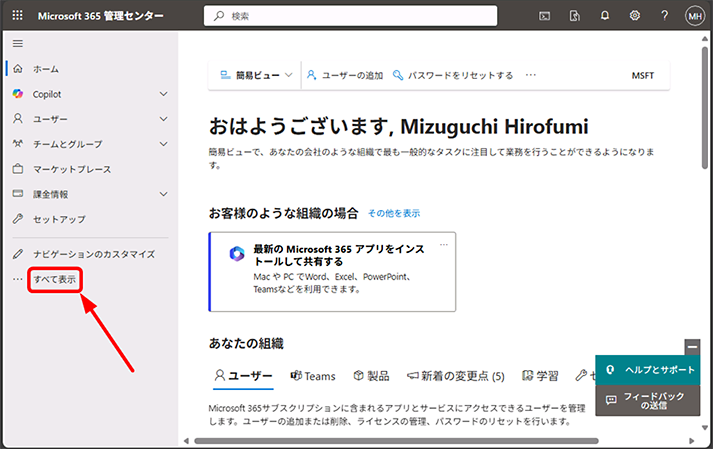Click the Copilot logo icon
713x449 pixels.
[x=18, y=94]
